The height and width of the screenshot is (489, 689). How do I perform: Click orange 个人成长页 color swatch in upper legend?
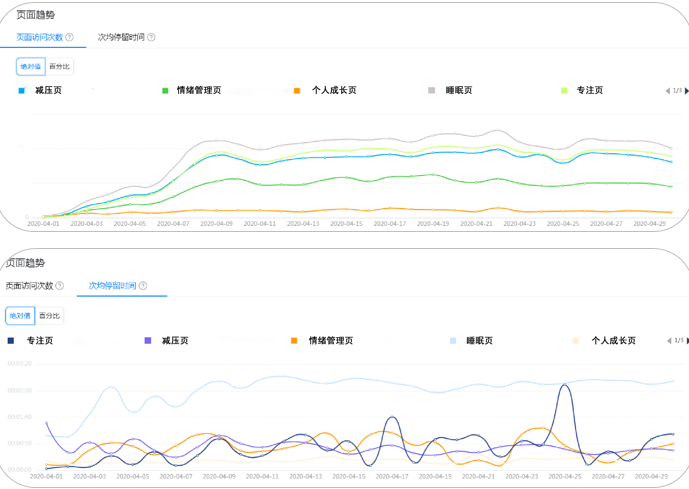[x=297, y=91]
